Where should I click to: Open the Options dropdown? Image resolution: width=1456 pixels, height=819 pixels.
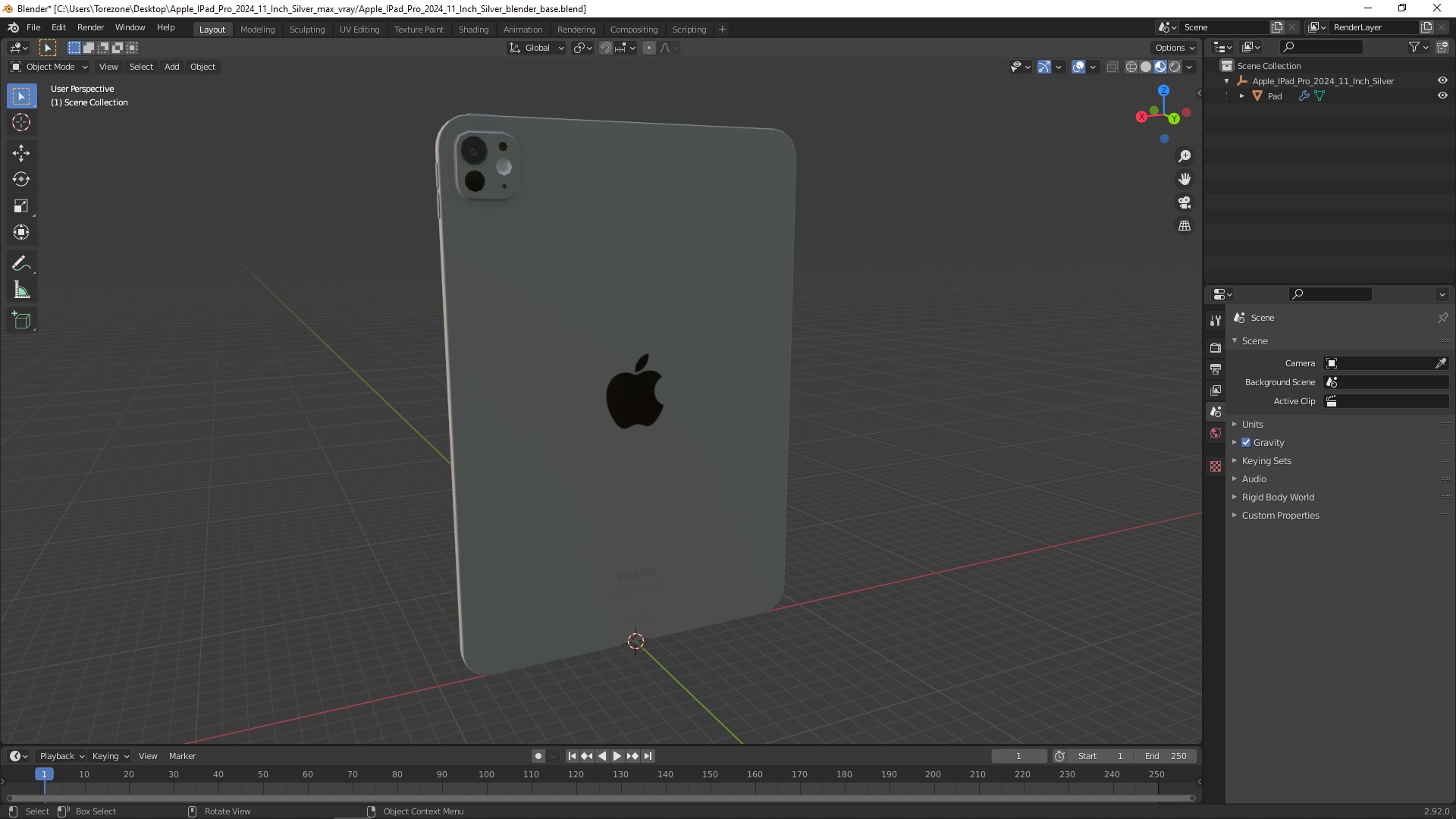pyautogui.click(x=1175, y=48)
